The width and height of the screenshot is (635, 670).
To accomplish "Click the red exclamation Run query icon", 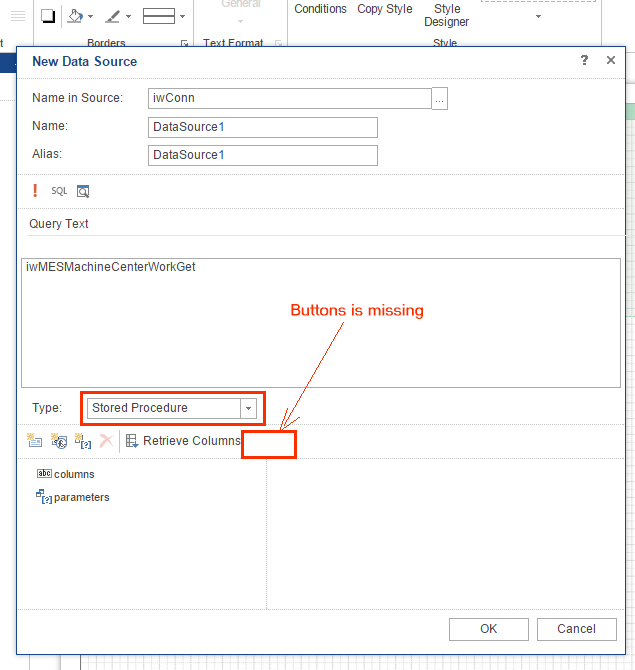I will click(x=35, y=190).
